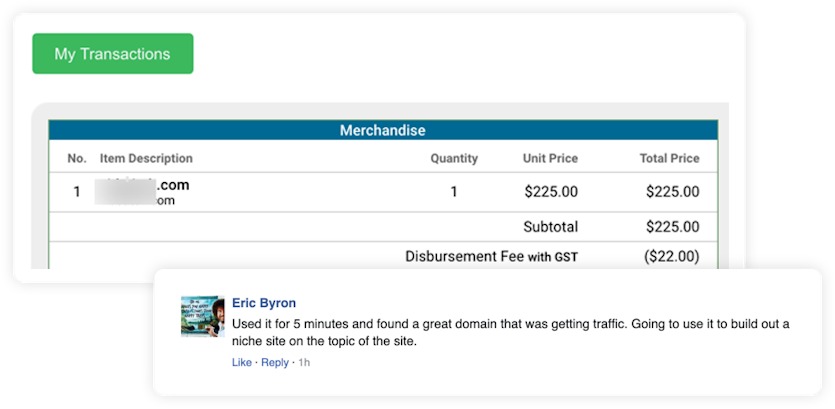This screenshot has width=835, height=409.
Task: Click the Unit Price column header
Action: (550, 158)
